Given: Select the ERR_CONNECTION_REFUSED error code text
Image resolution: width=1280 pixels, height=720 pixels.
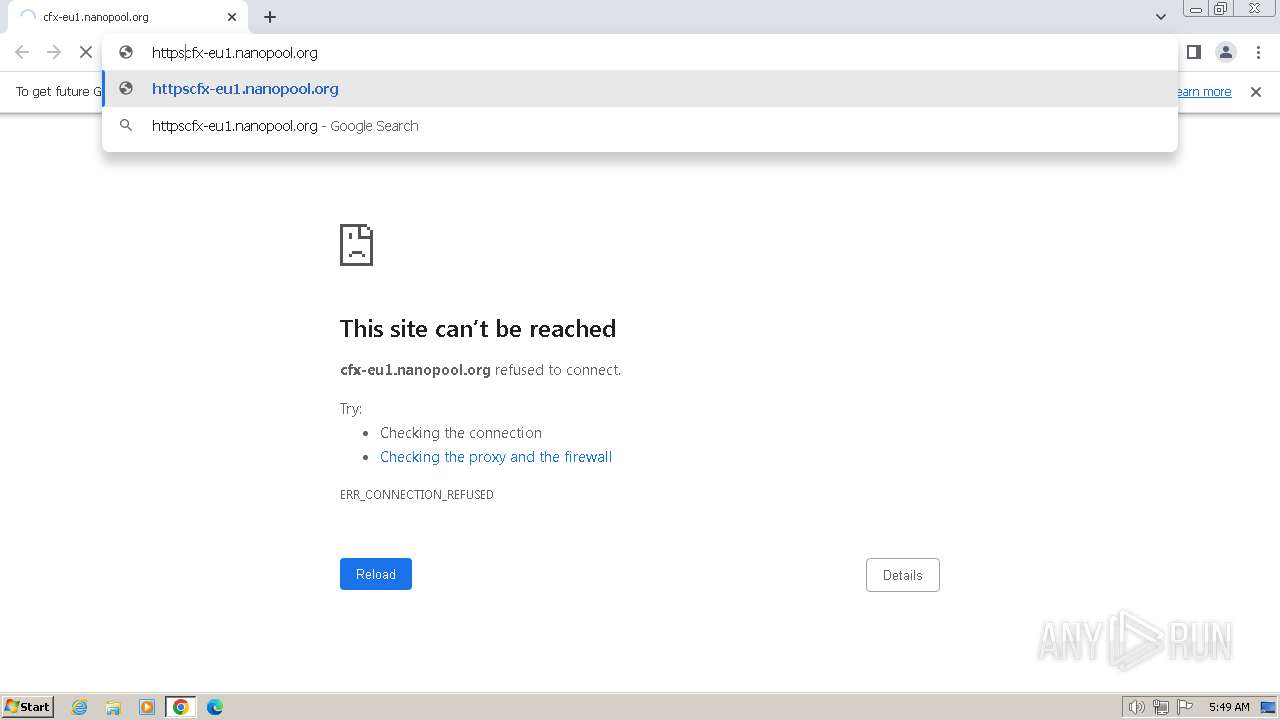Looking at the screenshot, I should pyautogui.click(x=417, y=495).
